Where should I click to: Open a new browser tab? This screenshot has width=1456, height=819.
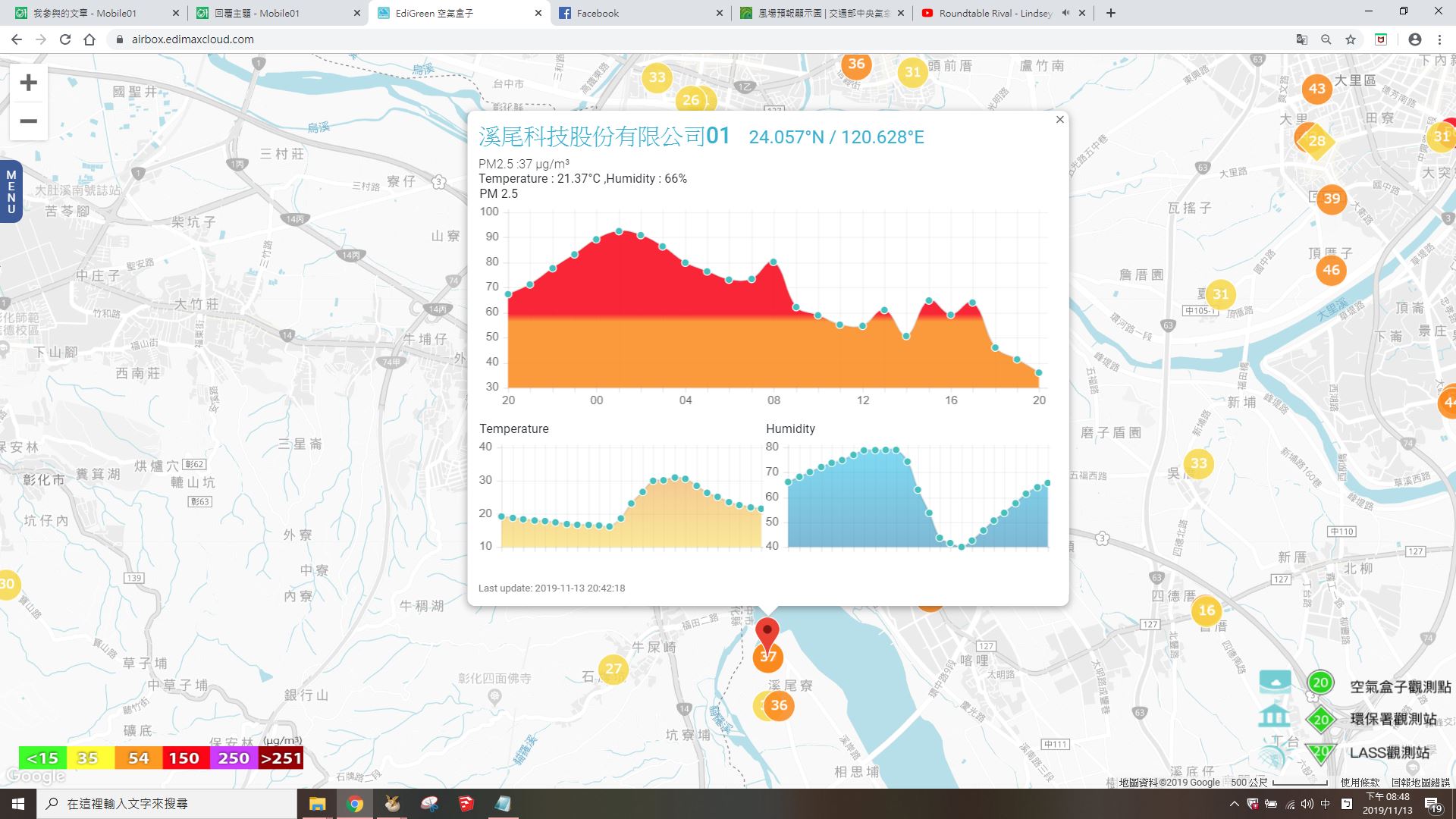coord(1111,13)
